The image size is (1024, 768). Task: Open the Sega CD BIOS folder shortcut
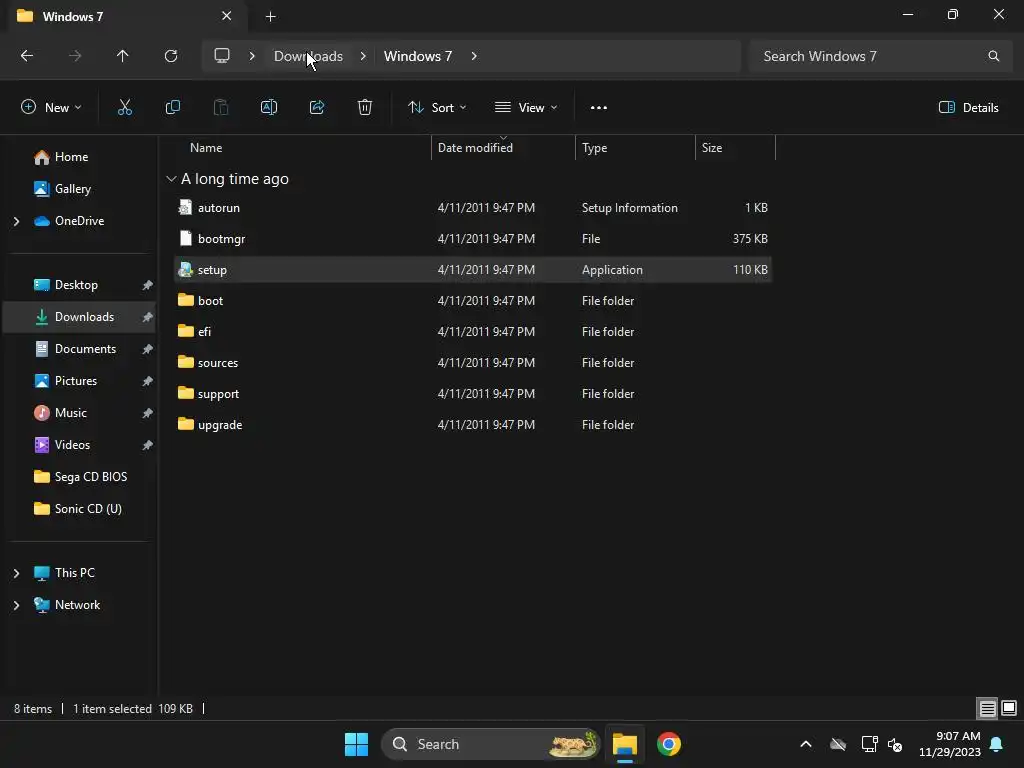(x=80, y=477)
